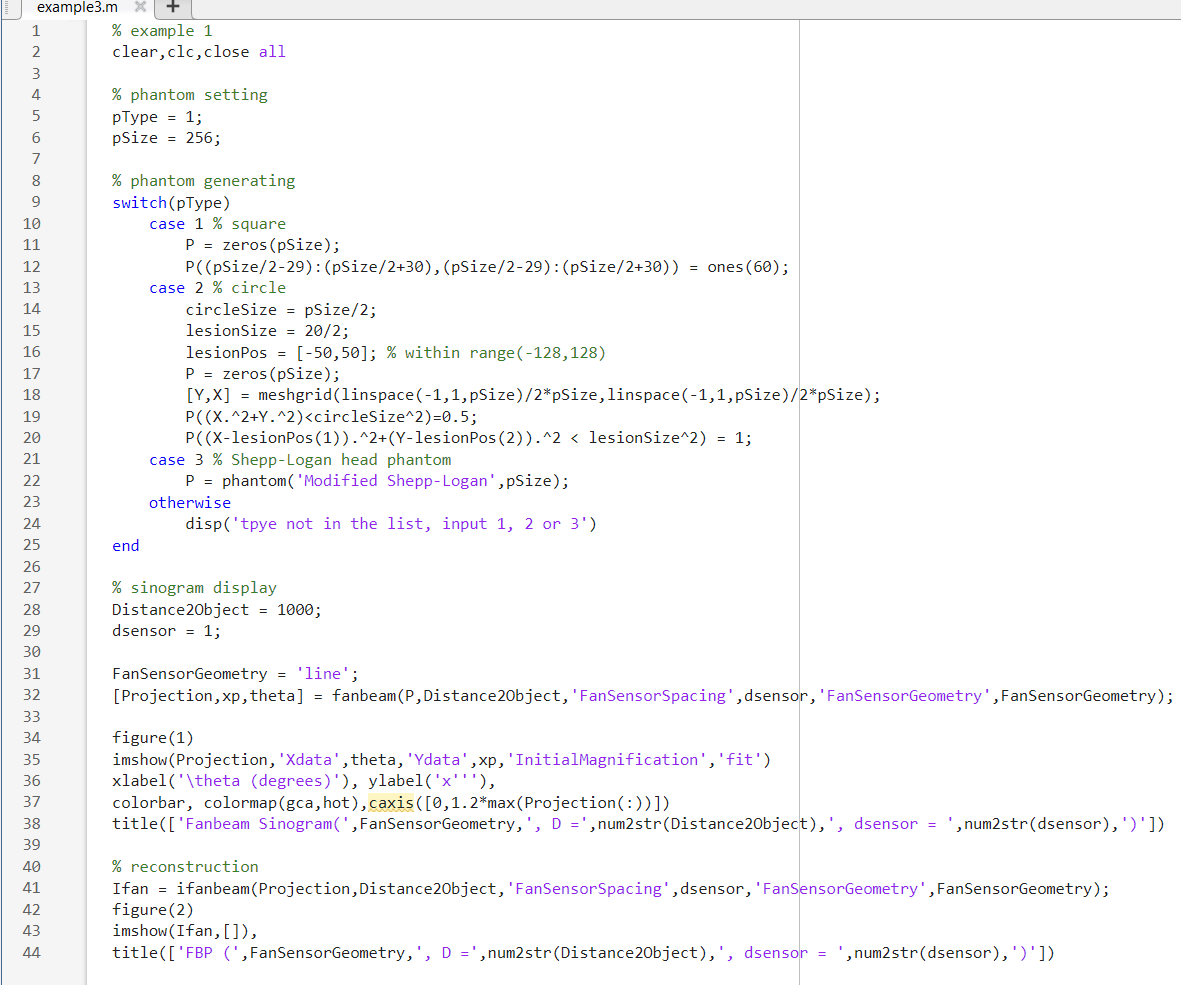Click the end keyword on line 25
Viewport: 1181px width, 985px height.
(x=125, y=545)
